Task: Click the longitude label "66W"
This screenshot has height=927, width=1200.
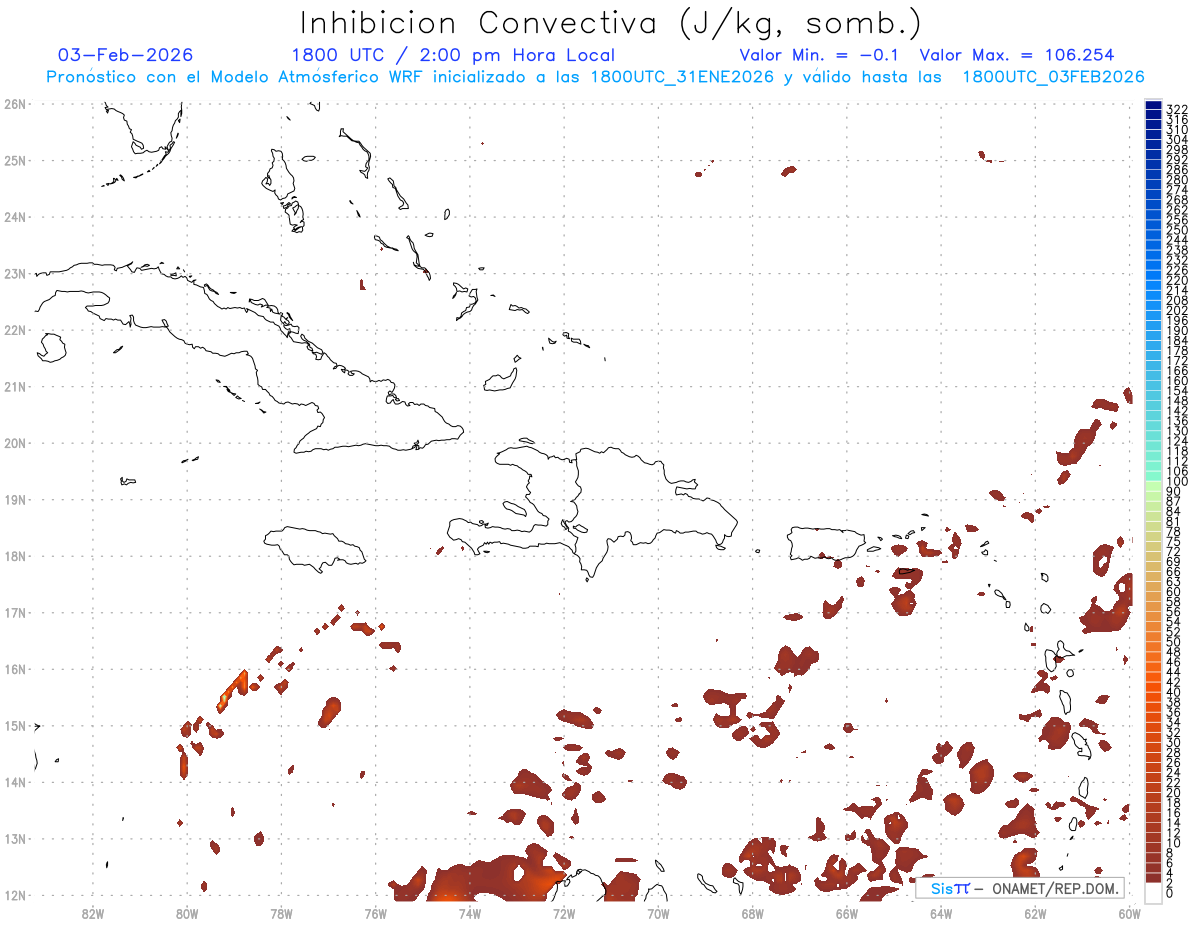Action: tap(847, 912)
